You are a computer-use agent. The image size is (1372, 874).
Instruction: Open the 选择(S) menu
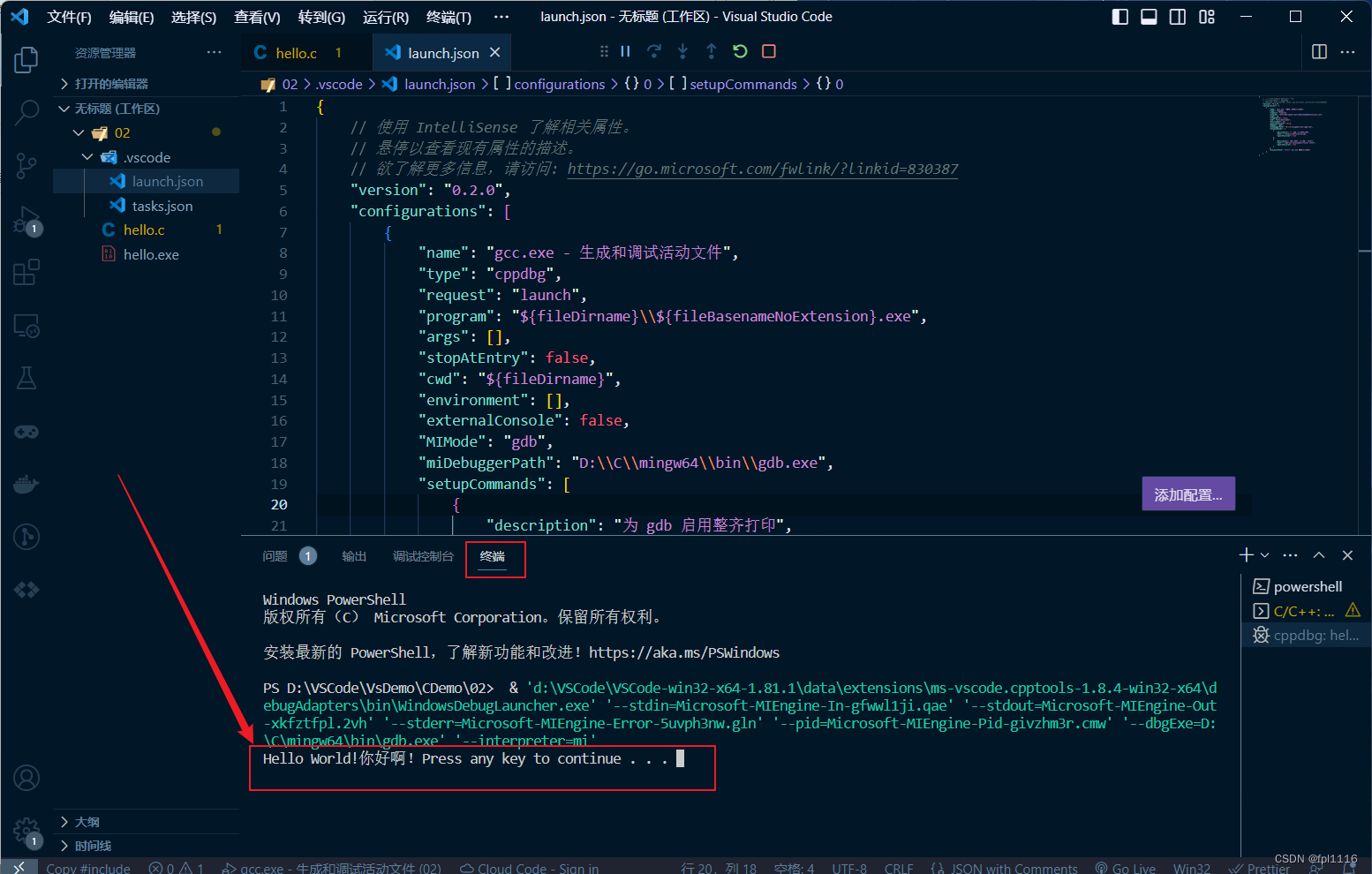[193, 17]
